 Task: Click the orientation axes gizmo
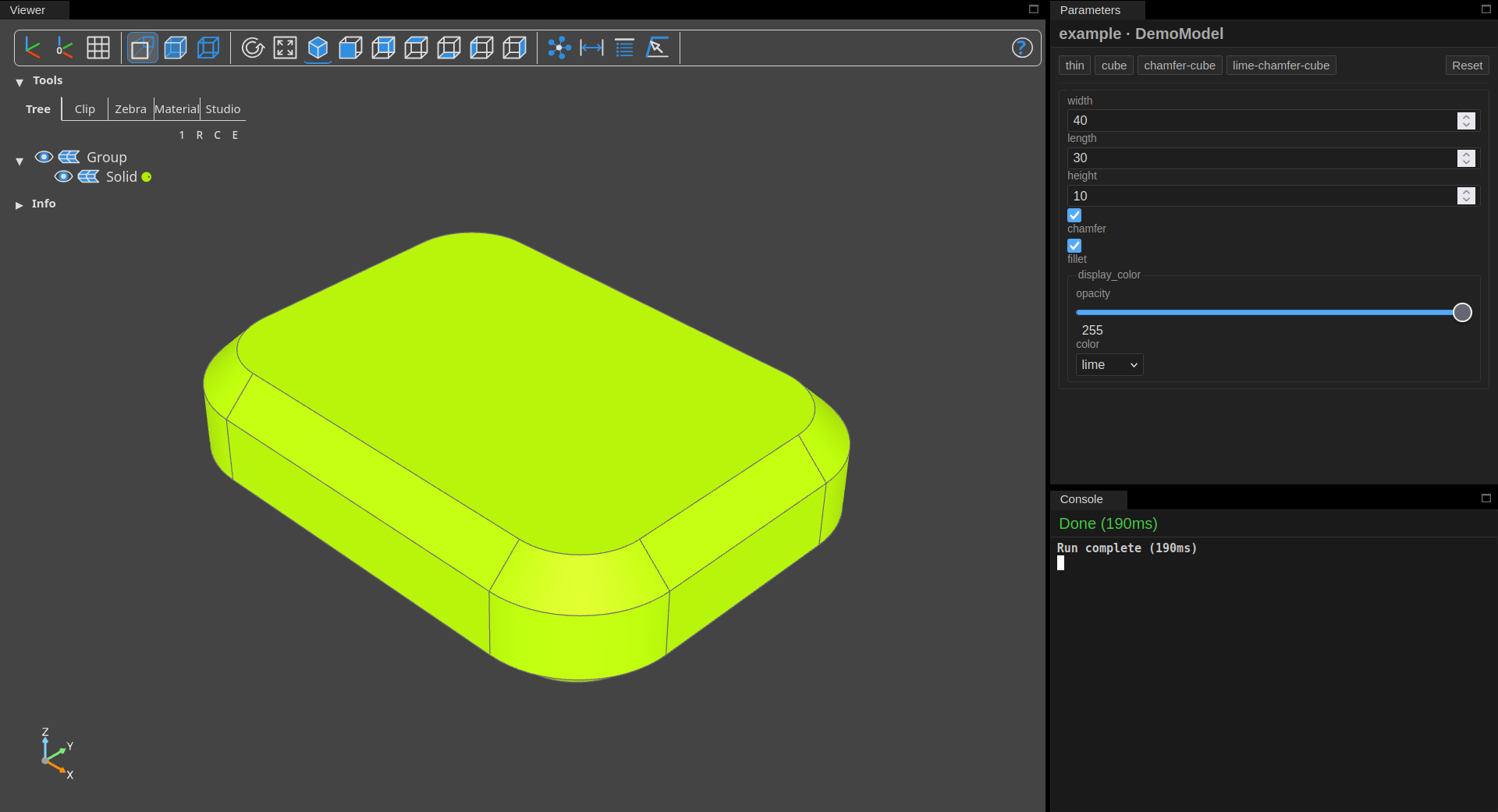(56, 753)
